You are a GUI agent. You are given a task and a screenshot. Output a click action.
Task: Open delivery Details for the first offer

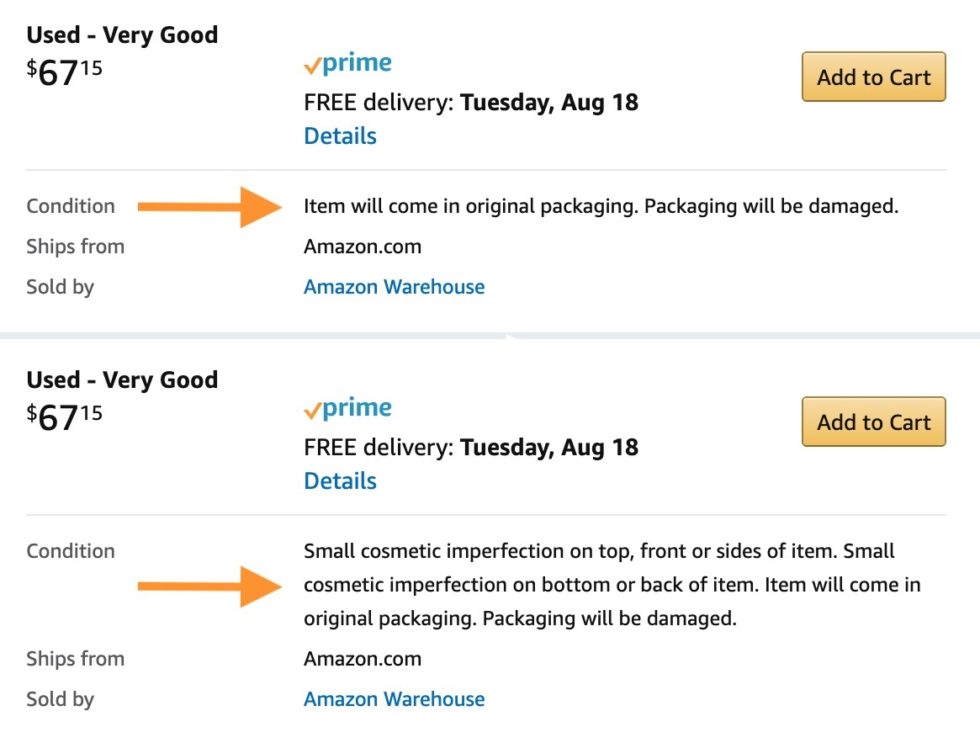tap(339, 135)
